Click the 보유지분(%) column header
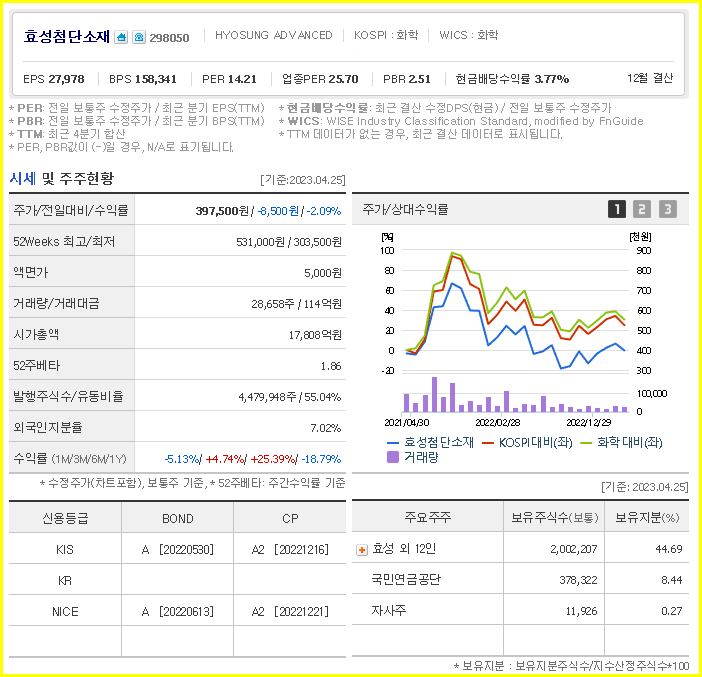 click(x=647, y=518)
